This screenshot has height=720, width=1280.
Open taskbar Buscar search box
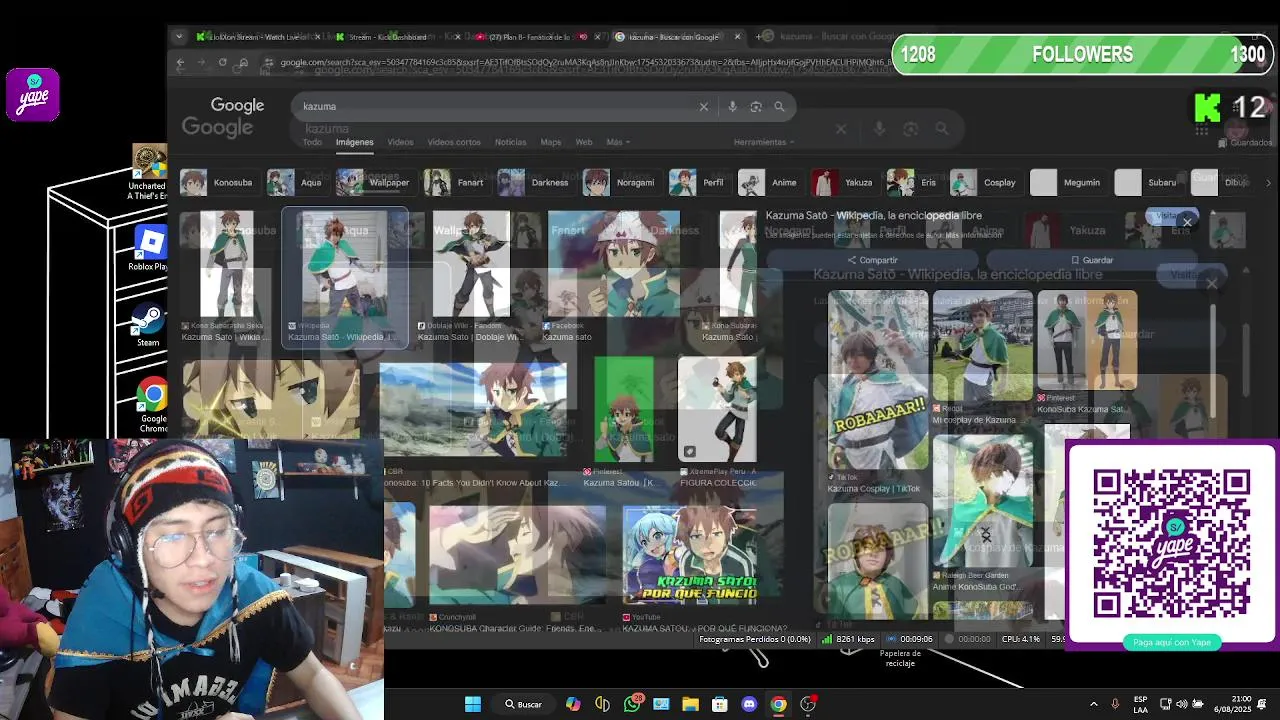[x=523, y=704]
